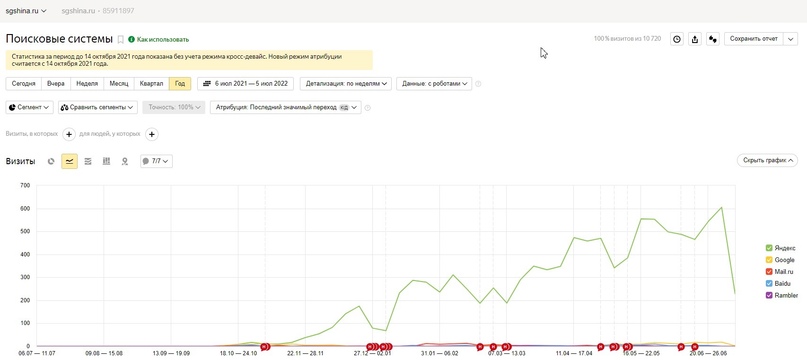Open the 7/7 annotations dropdown
Viewport: 807px width, 360px height.
156,161
